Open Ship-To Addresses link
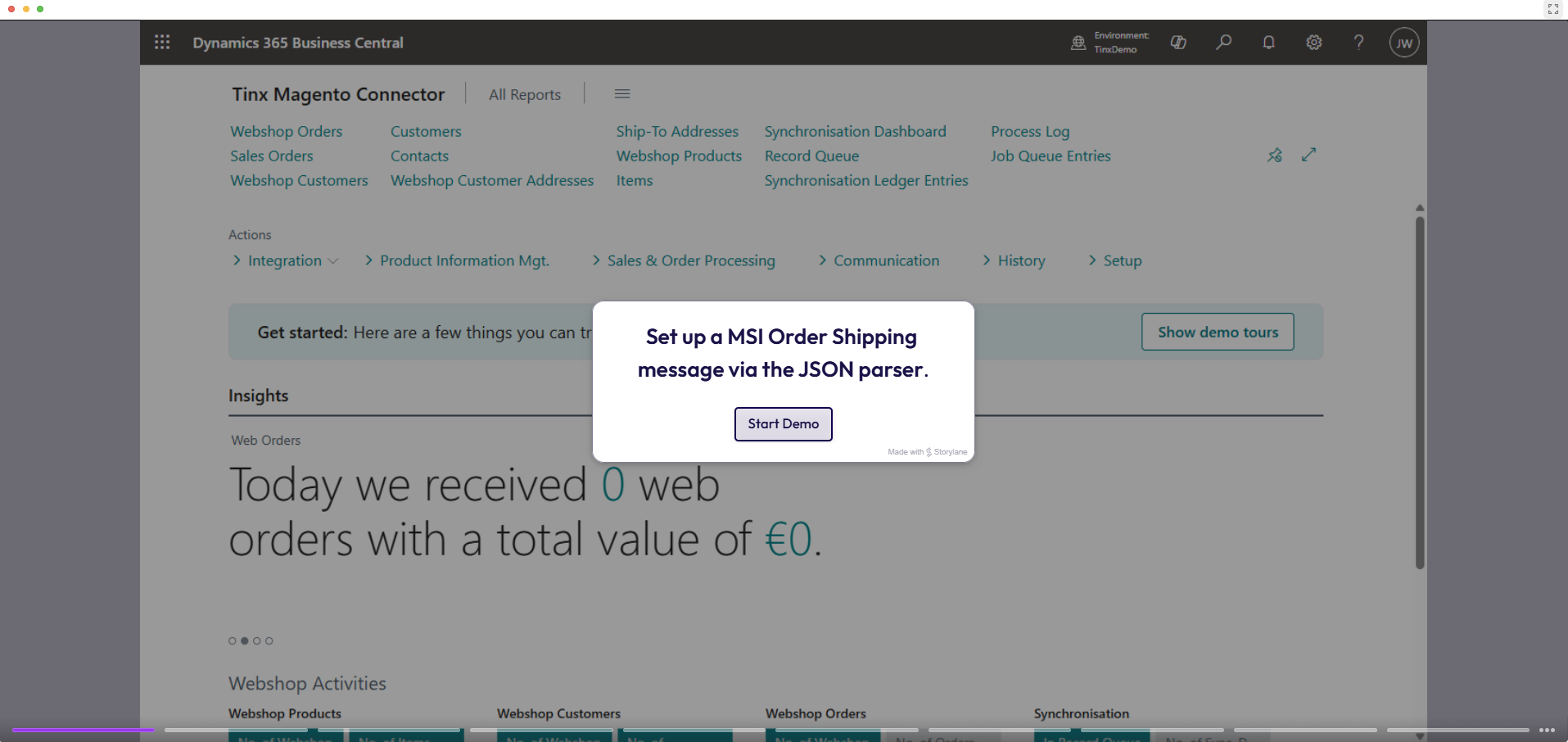Screen dimensions: 1568x742 point(677,131)
